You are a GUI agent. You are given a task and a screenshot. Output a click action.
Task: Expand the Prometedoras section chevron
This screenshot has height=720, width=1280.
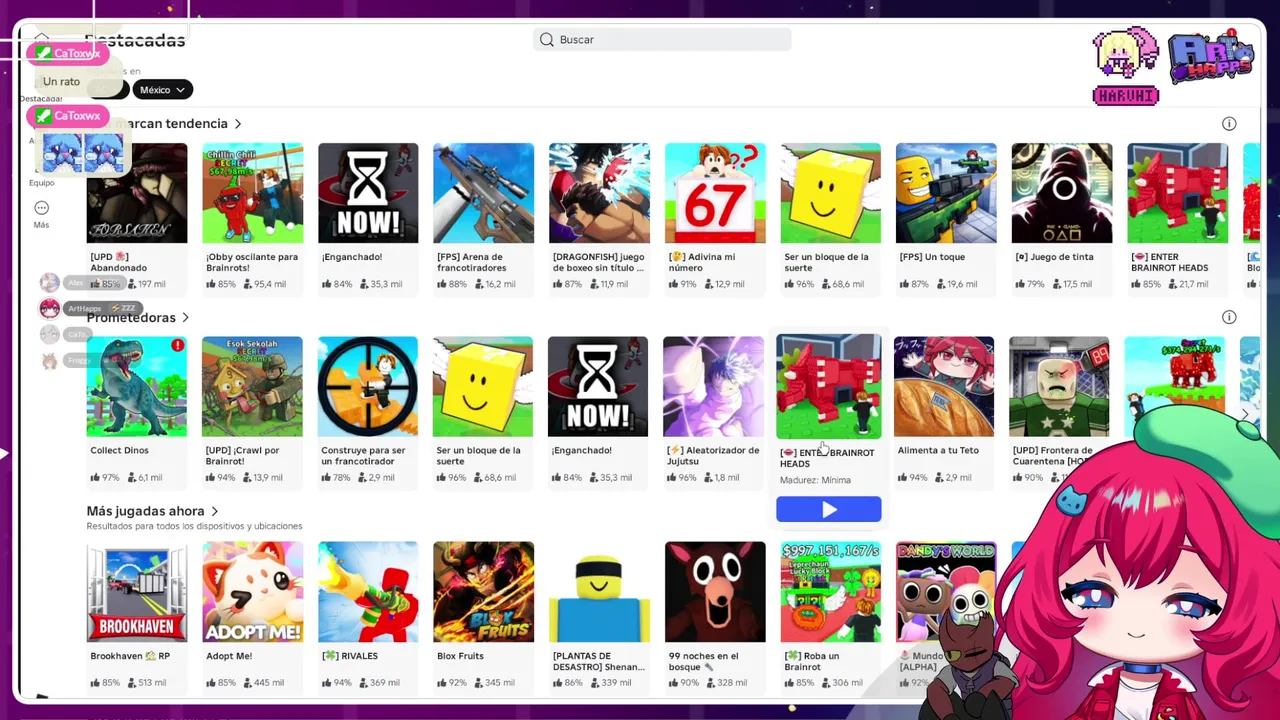185,318
